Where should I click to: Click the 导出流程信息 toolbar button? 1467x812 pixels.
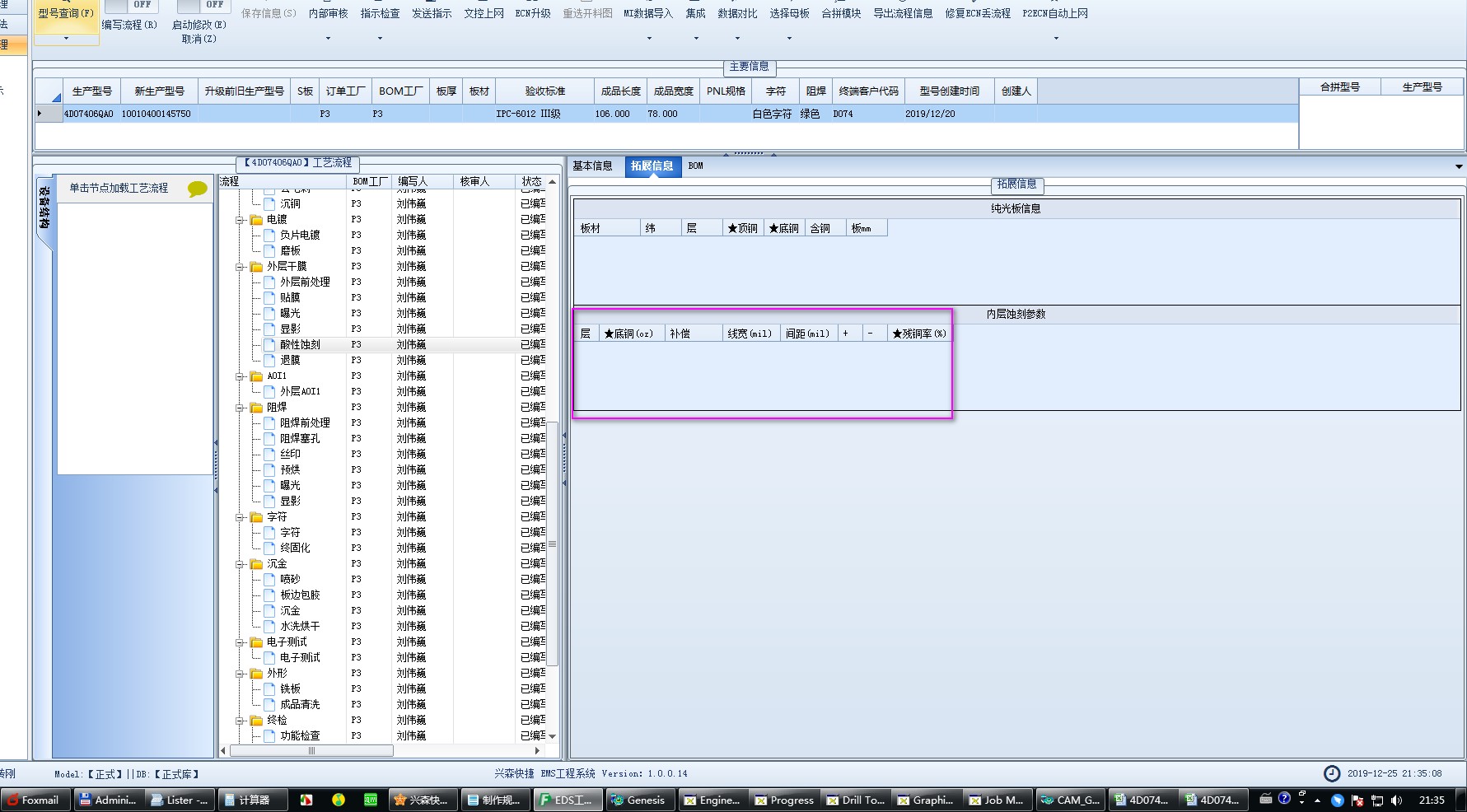903,14
